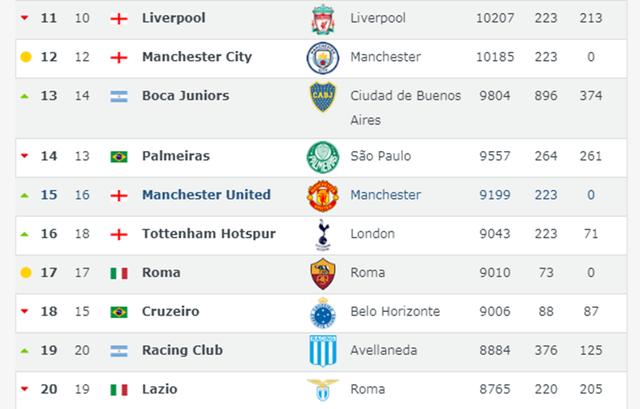Open the Manchester United team link
The image size is (640, 409).
coord(206,195)
